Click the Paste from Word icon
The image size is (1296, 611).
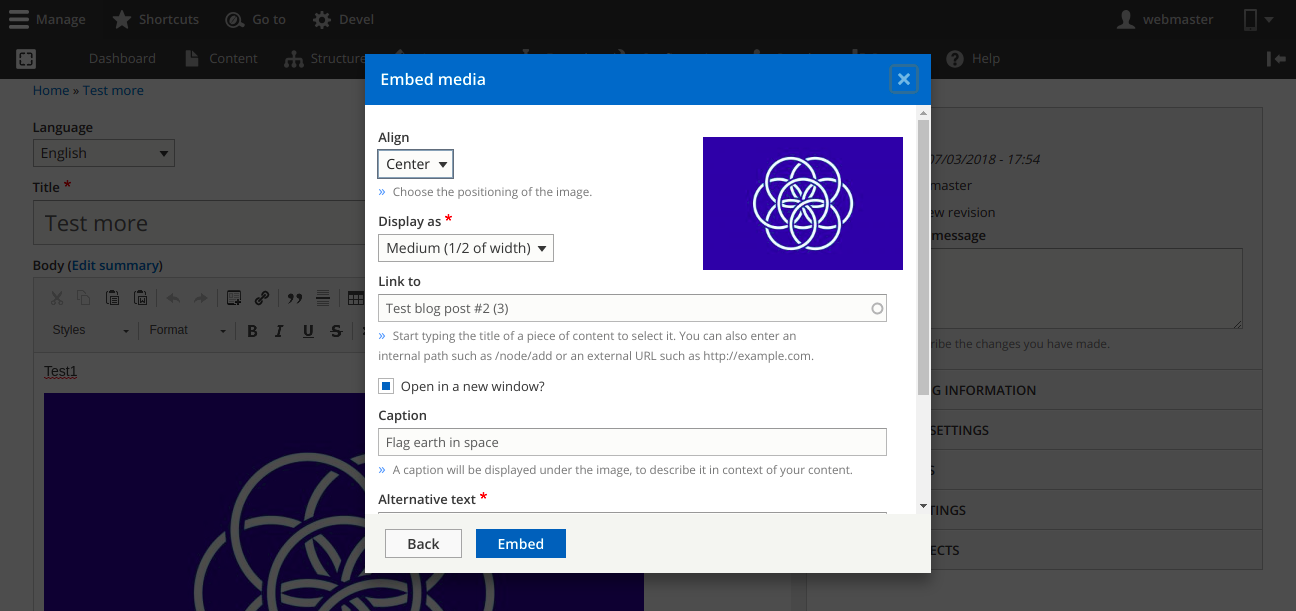pos(140,298)
